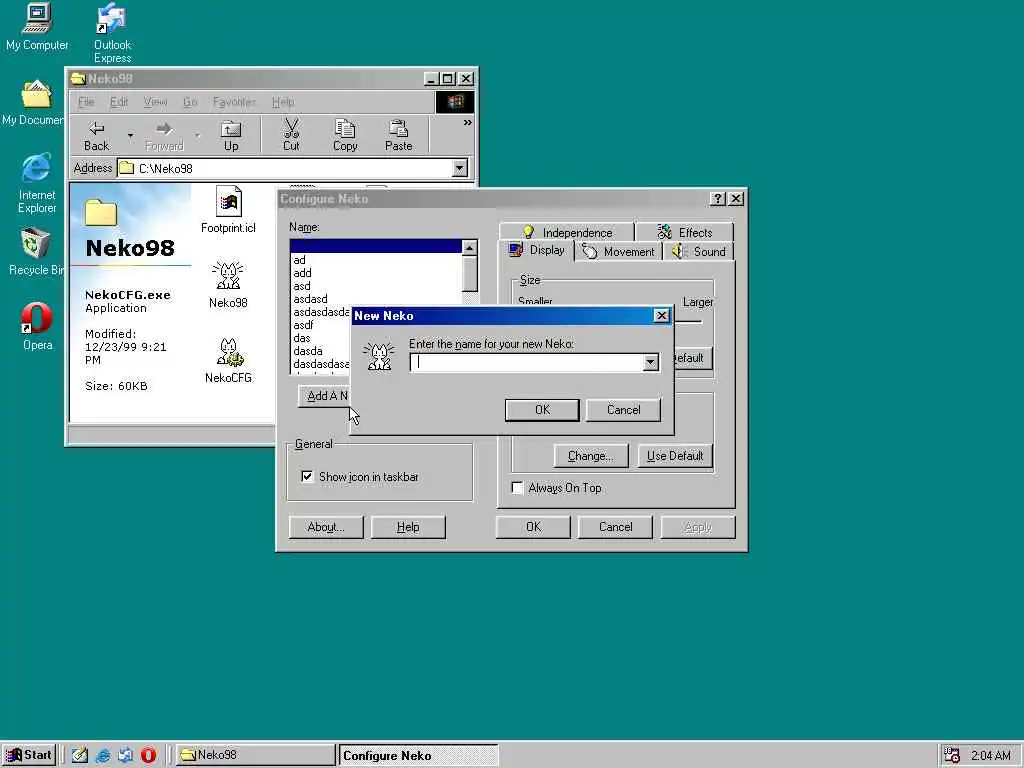The width and height of the screenshot is (1024, 768).
Task: Launch Outlook Express from quick launch
Action: pos(125,755)
